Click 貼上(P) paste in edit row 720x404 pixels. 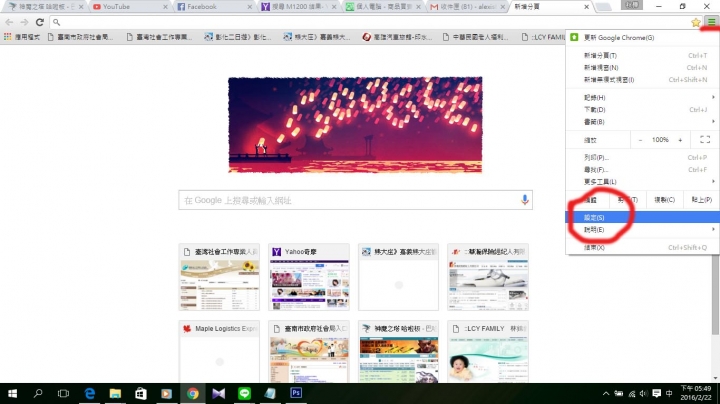click(701, 200)
